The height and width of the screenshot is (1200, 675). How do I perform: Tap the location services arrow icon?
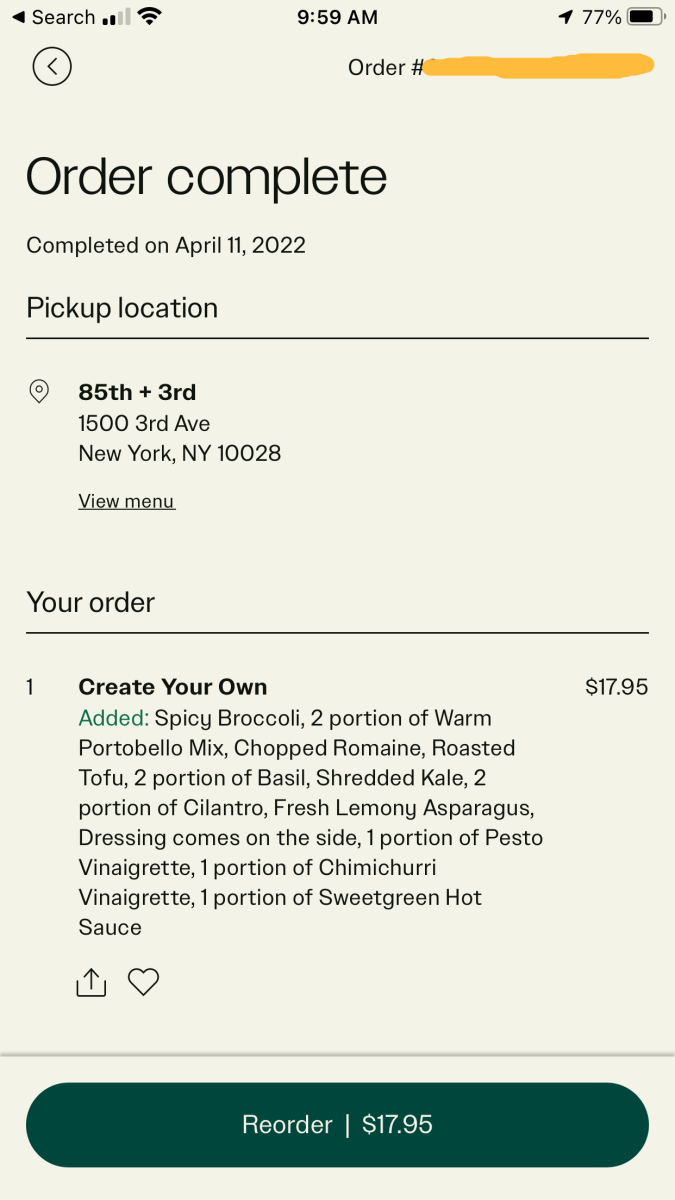[x=566, y=17]
